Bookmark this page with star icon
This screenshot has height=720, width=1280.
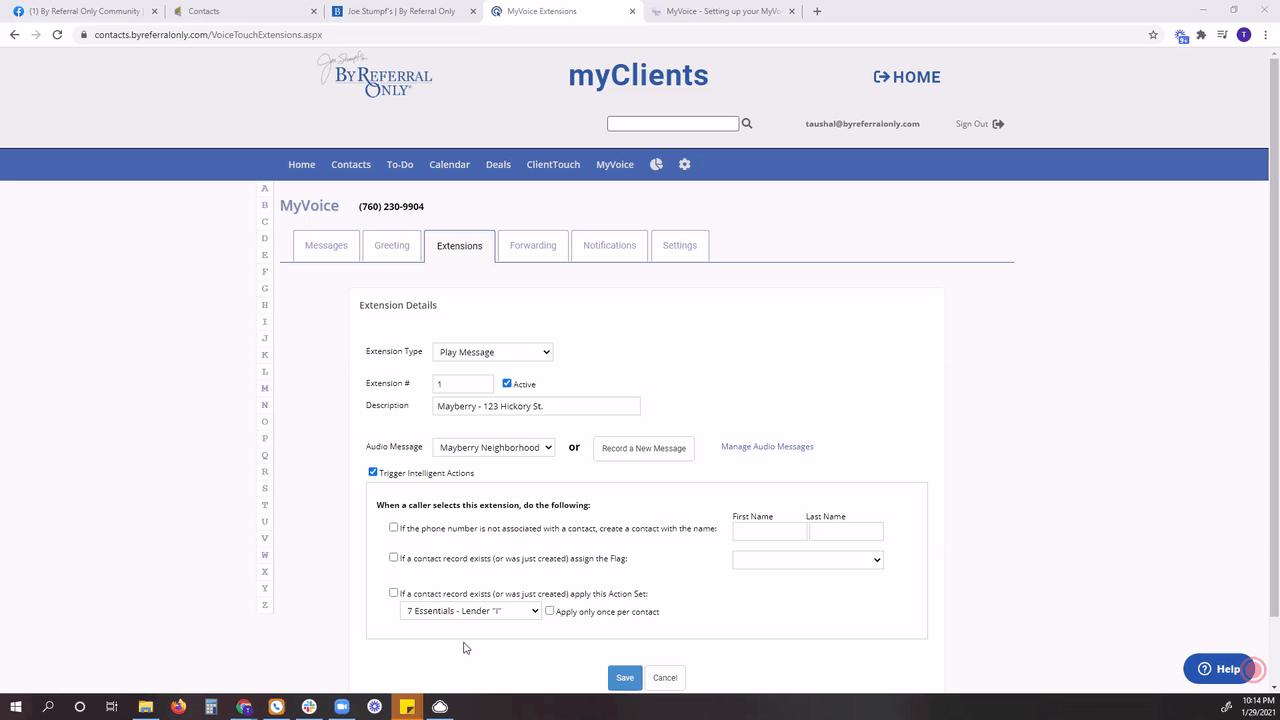(x=1153, y=34)
